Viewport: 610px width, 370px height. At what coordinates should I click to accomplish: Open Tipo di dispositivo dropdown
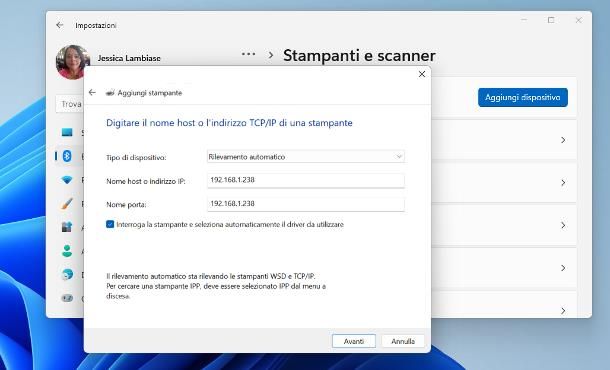305,157
